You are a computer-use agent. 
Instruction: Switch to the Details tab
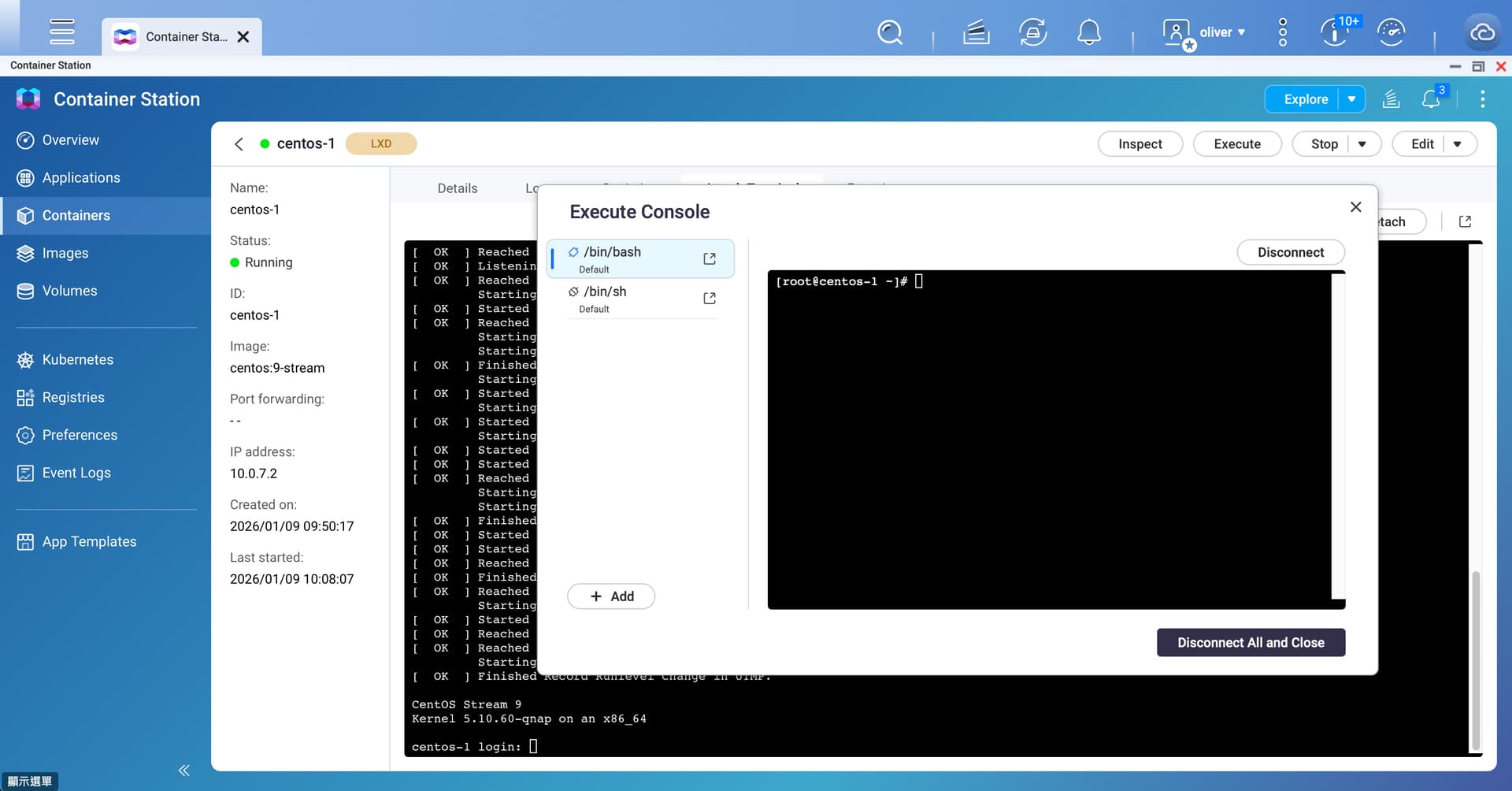(x=457, y=188)
